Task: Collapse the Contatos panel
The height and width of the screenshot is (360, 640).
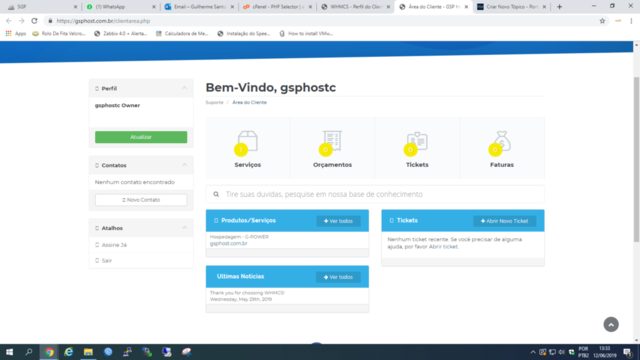Action: [184, 165]
